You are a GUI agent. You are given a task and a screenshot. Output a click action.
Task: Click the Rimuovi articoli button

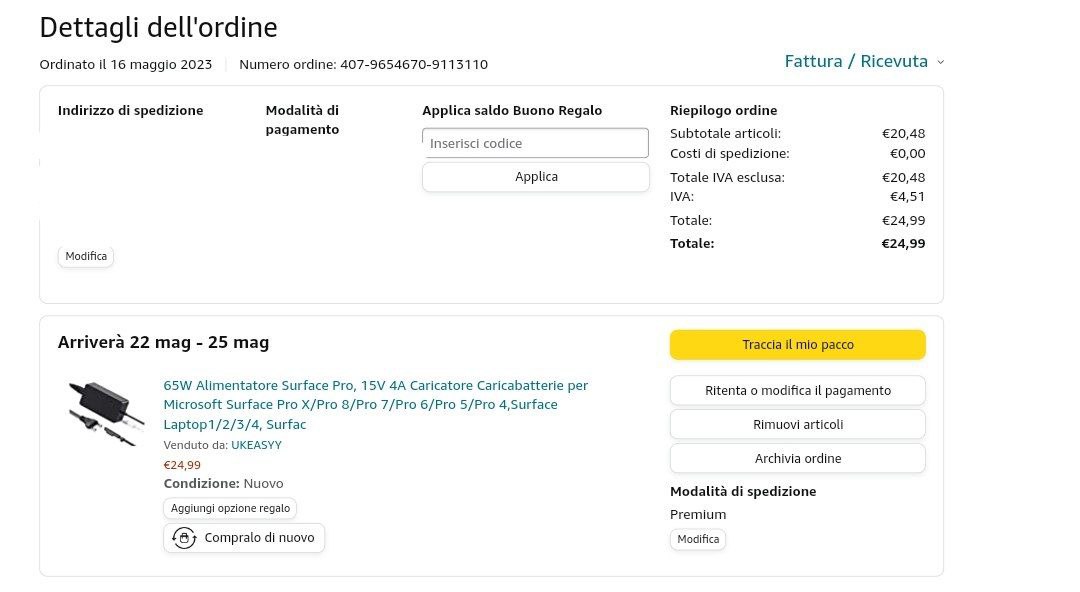(797, 424)
